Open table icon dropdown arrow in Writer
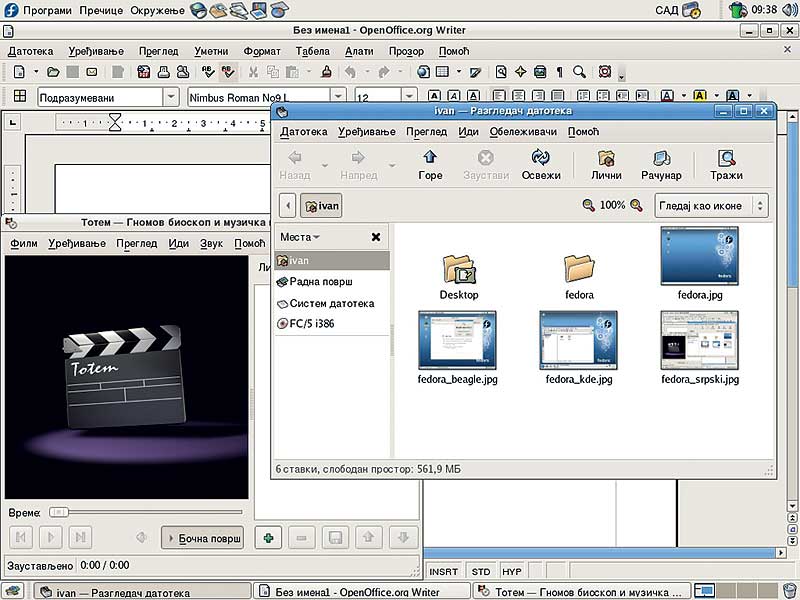The image size is (800, 600). [459, 72]
